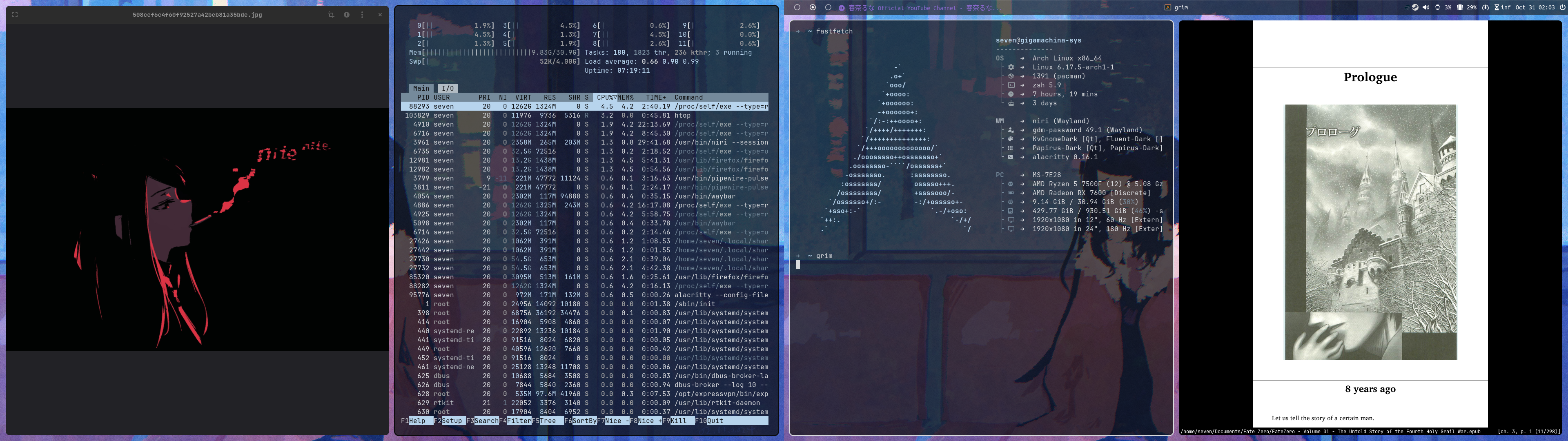This screenshot has height=441, width=1568.
Task: Click the CPU usage chip icon
Action: click(1438, 7)
